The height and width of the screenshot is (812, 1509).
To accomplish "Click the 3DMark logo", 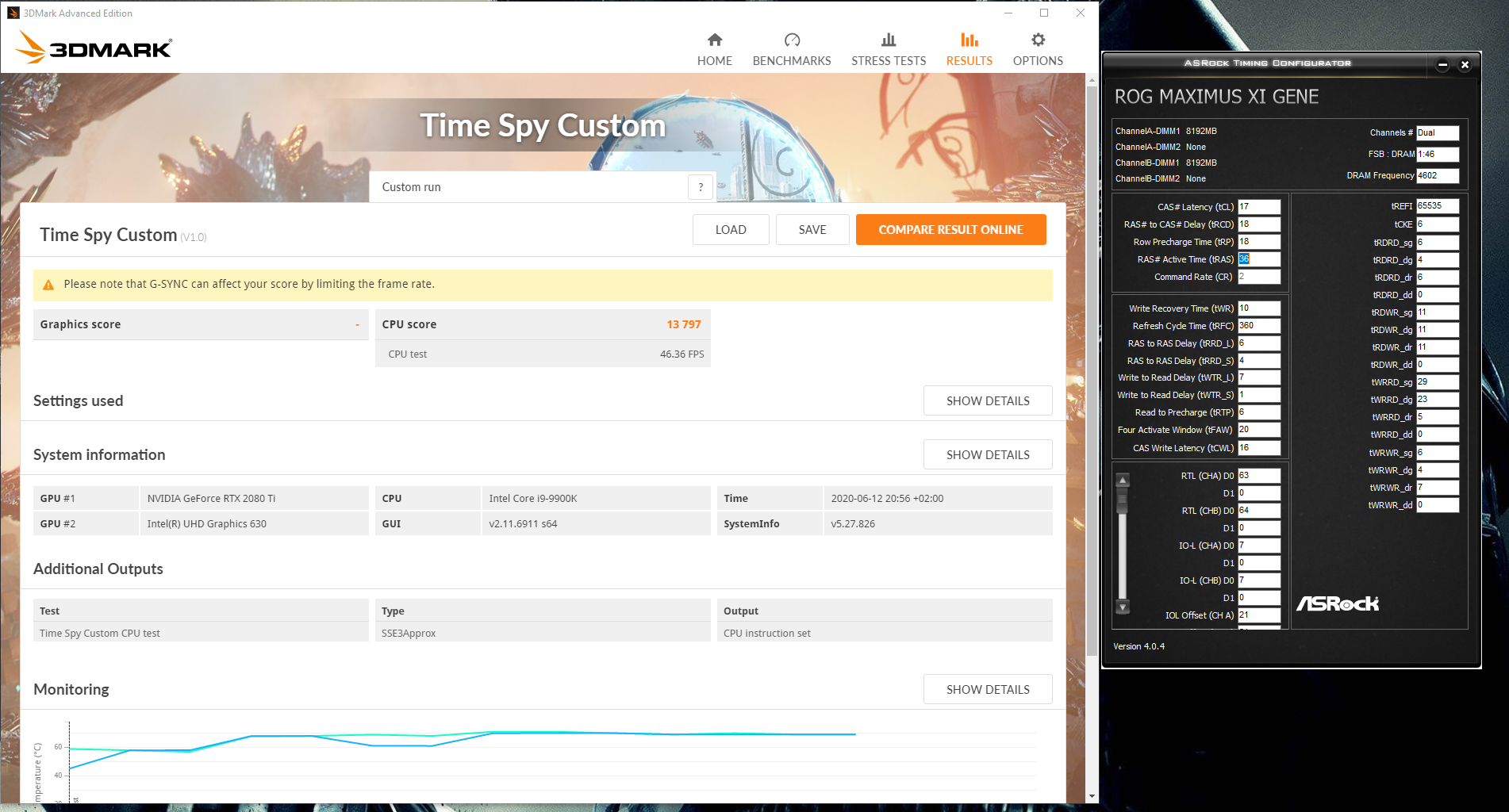I will 94,47.
